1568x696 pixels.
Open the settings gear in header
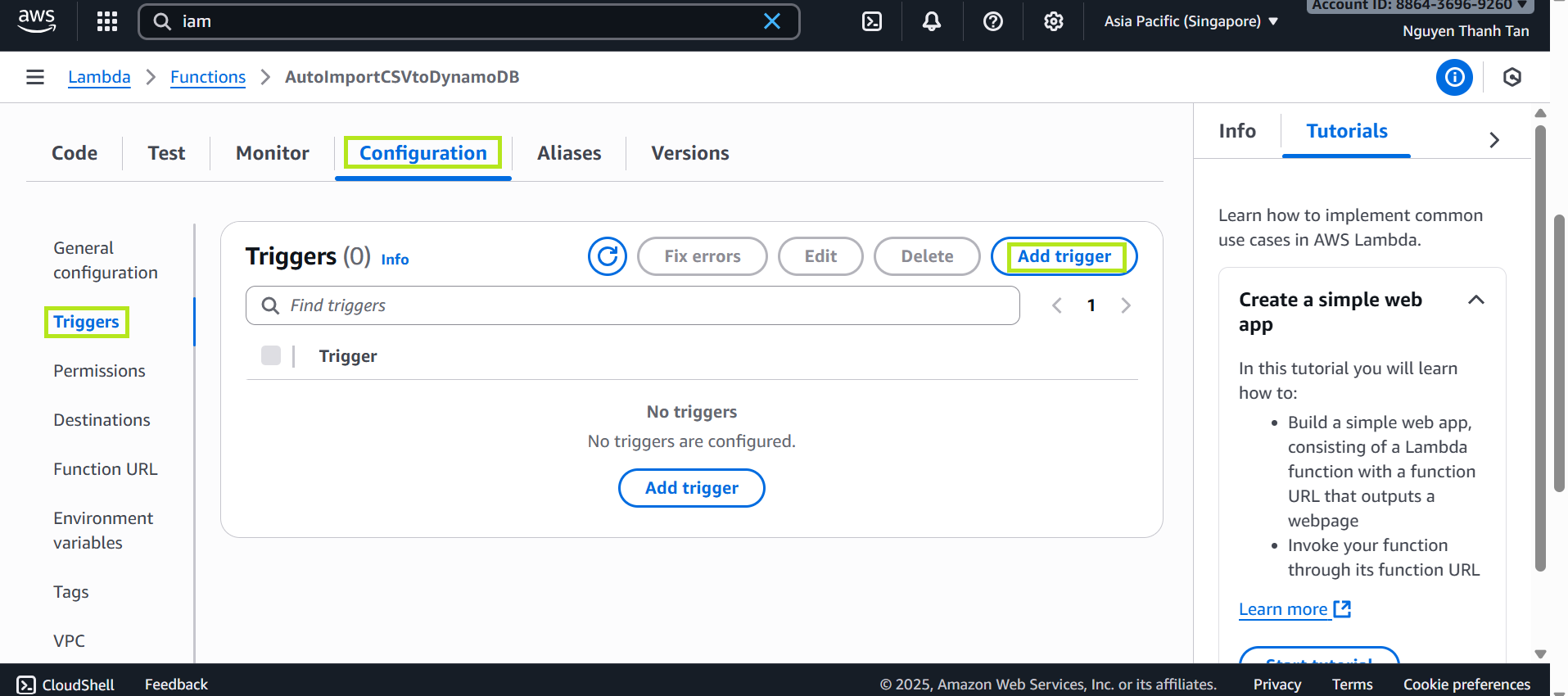click(1053, 21)
